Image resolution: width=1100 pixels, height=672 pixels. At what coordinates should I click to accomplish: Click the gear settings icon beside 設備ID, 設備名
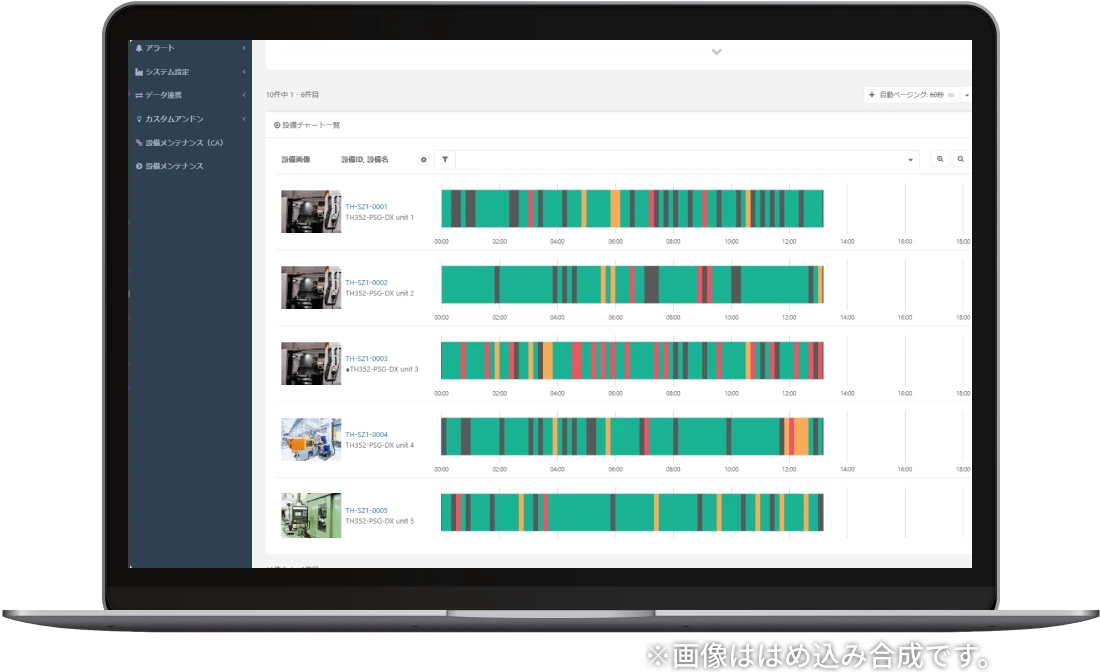coord(424,160)
